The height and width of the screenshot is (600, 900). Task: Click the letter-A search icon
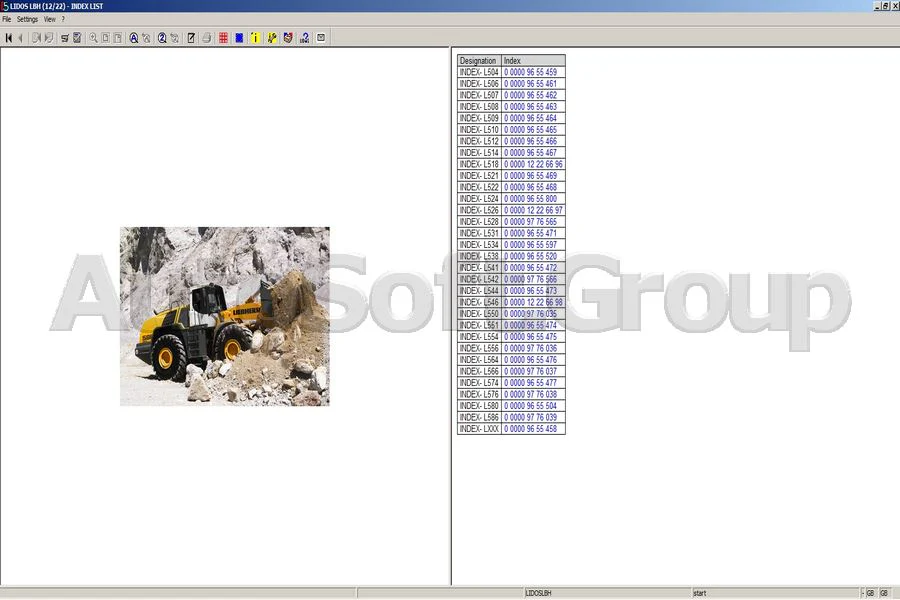click(133, 37)
